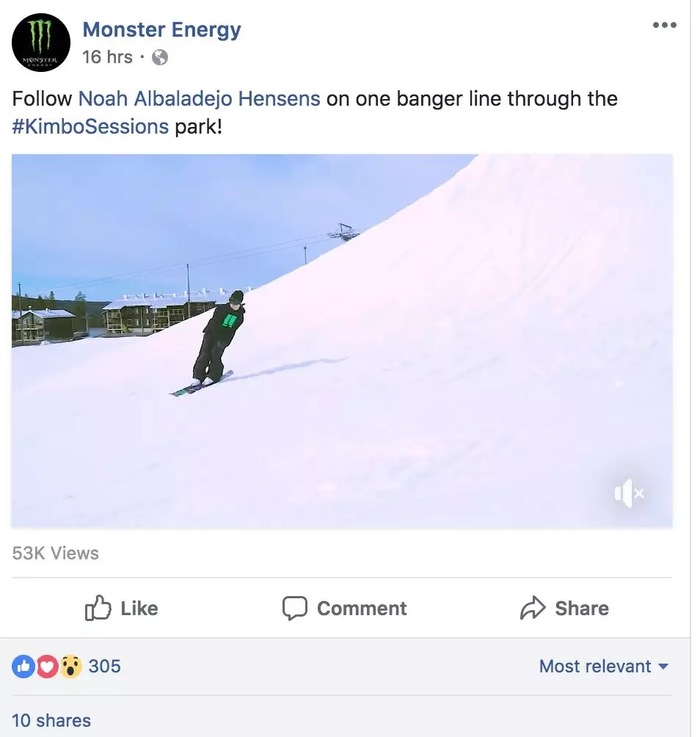Open Noah Albaladejo Hensens profile link

[199, 99]
